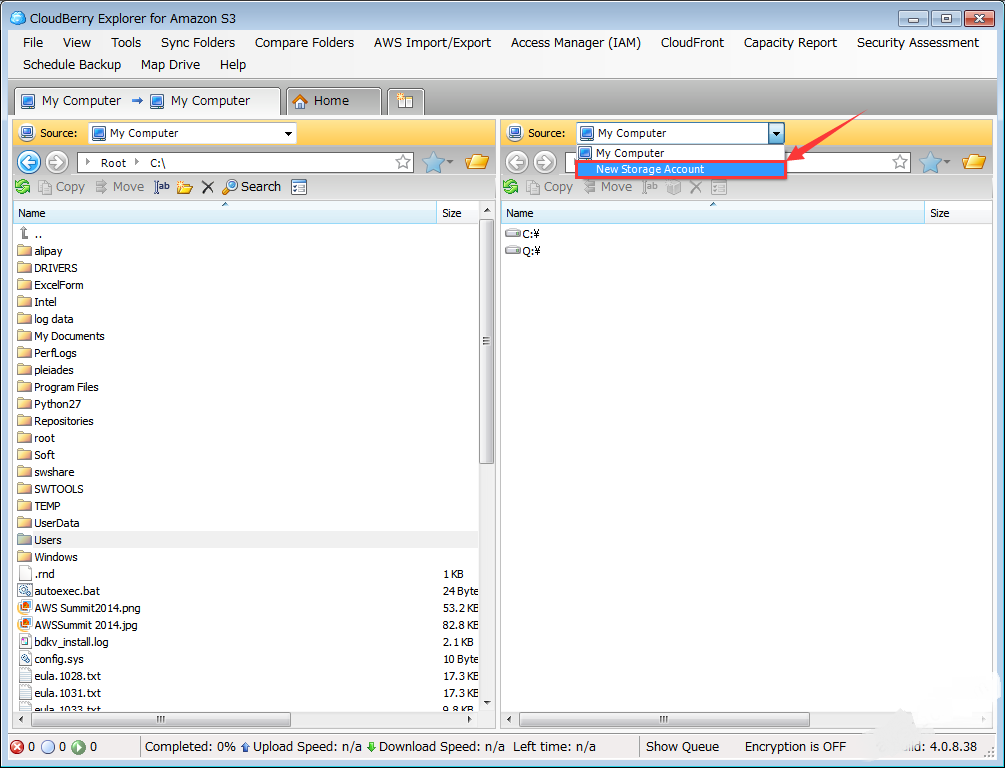Select the Python27 folder
This screenshot has width=1005, height=768.
click(49, 405)
